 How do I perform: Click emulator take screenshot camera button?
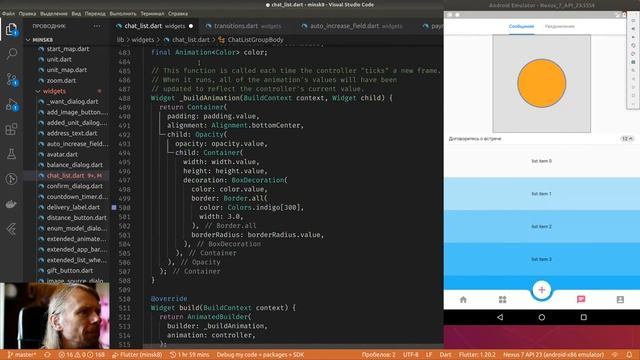633,62
